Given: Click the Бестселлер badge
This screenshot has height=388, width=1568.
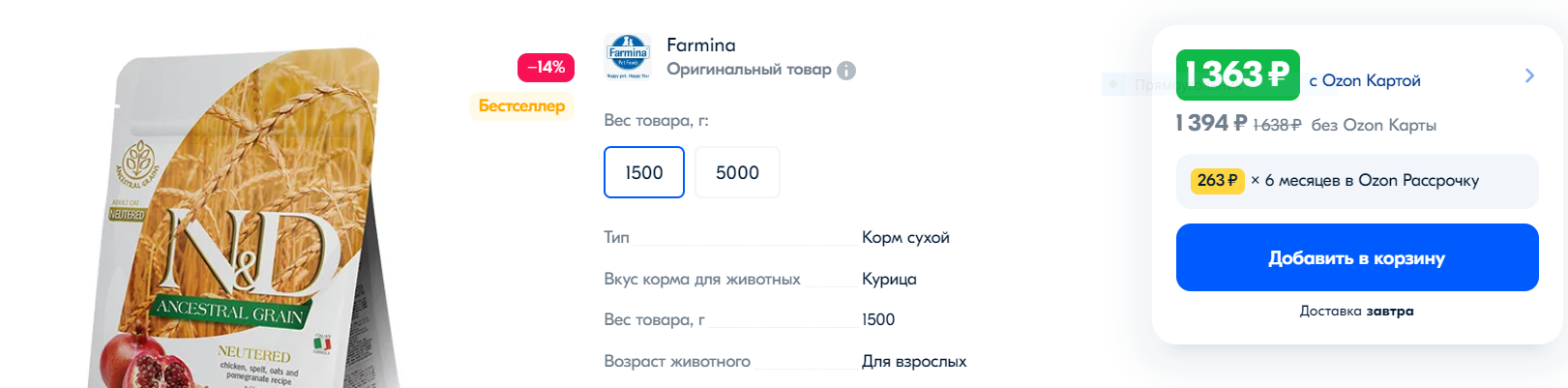Looking at the screenshot, I should pos(521,105).
